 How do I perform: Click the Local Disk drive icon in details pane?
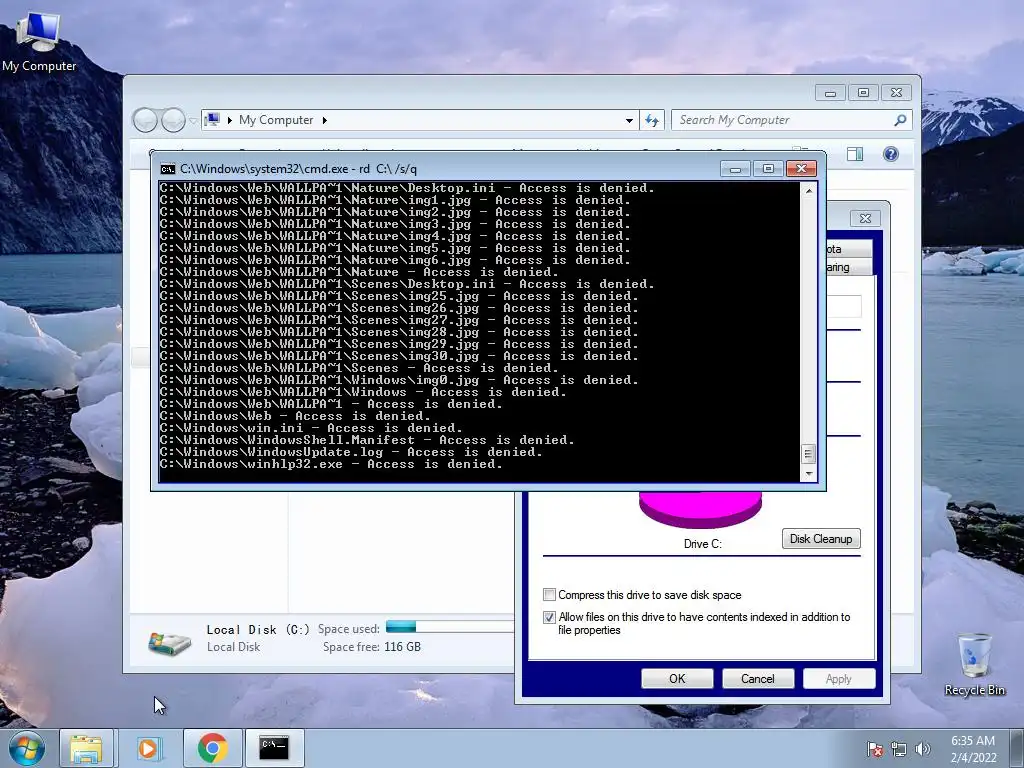pyautogui.click(x=169, y=643)
